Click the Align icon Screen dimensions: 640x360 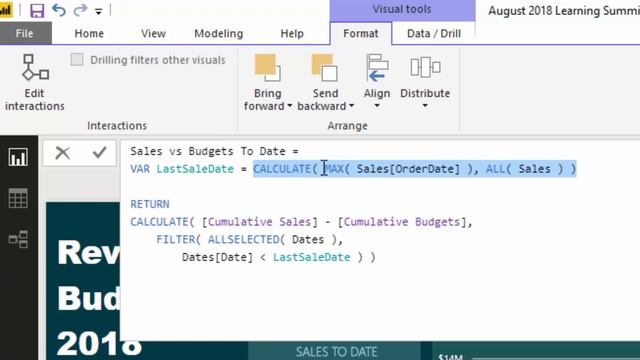(x=377, y=68)
